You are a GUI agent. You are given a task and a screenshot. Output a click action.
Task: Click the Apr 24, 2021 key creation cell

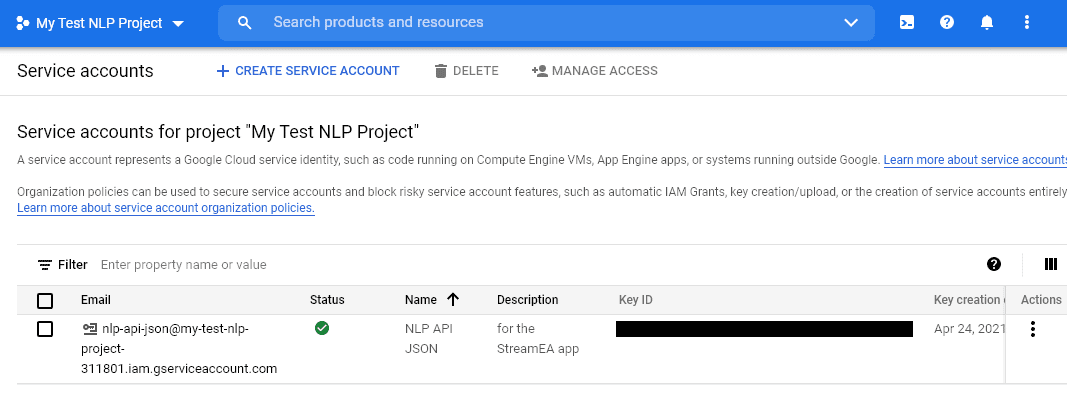[x=969, y=329]
